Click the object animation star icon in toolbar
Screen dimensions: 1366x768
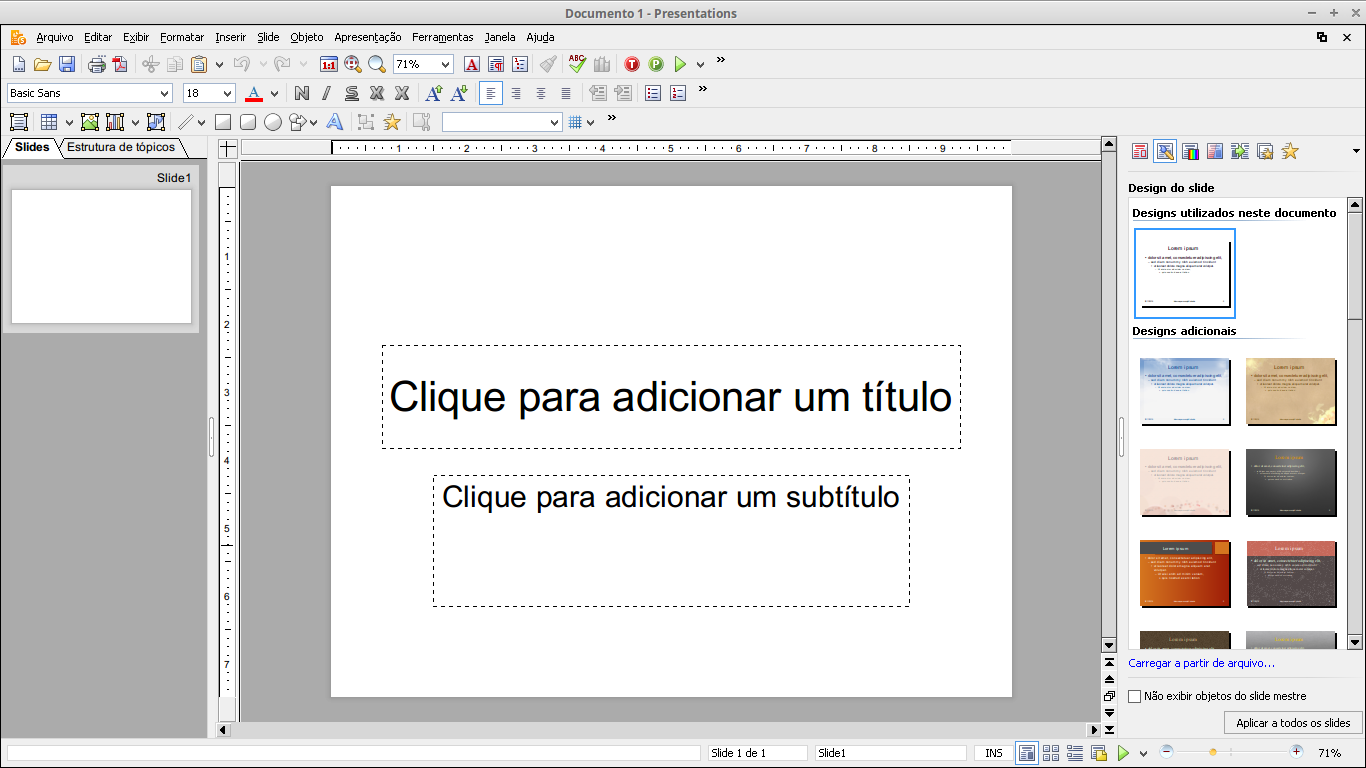click(392, 122)
